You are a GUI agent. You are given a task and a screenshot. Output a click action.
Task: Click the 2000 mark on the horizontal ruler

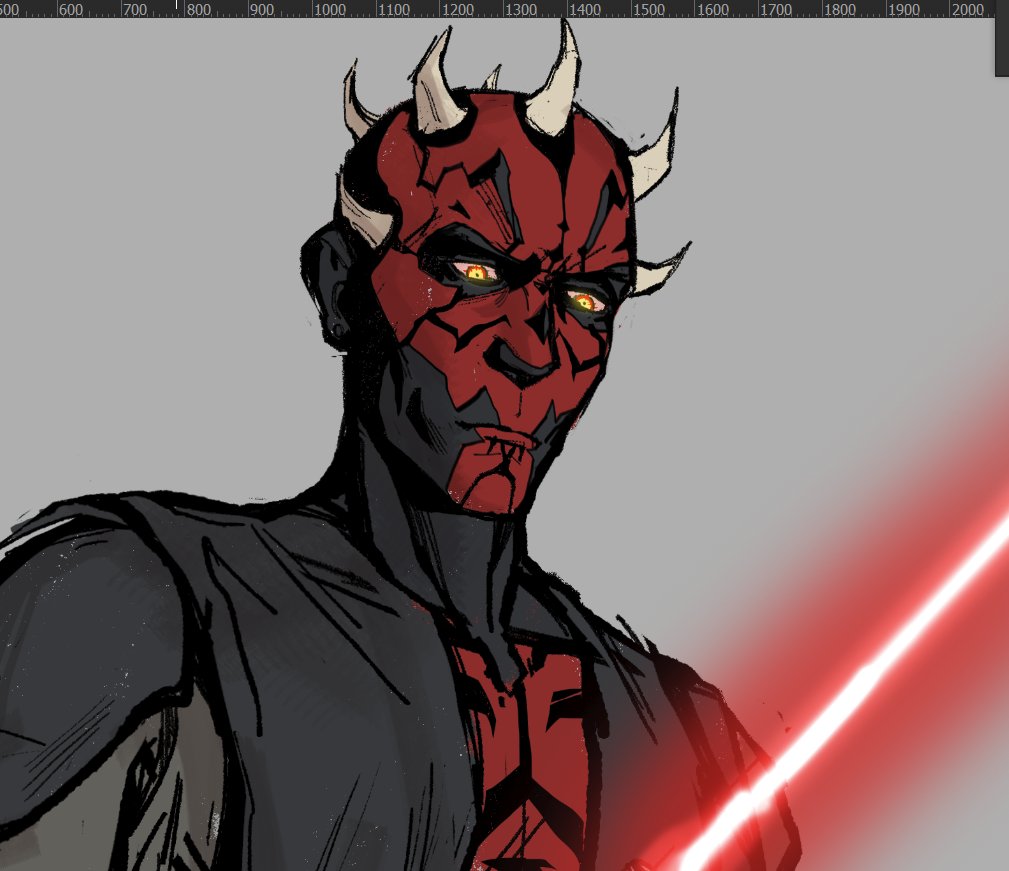pos(967,10)
